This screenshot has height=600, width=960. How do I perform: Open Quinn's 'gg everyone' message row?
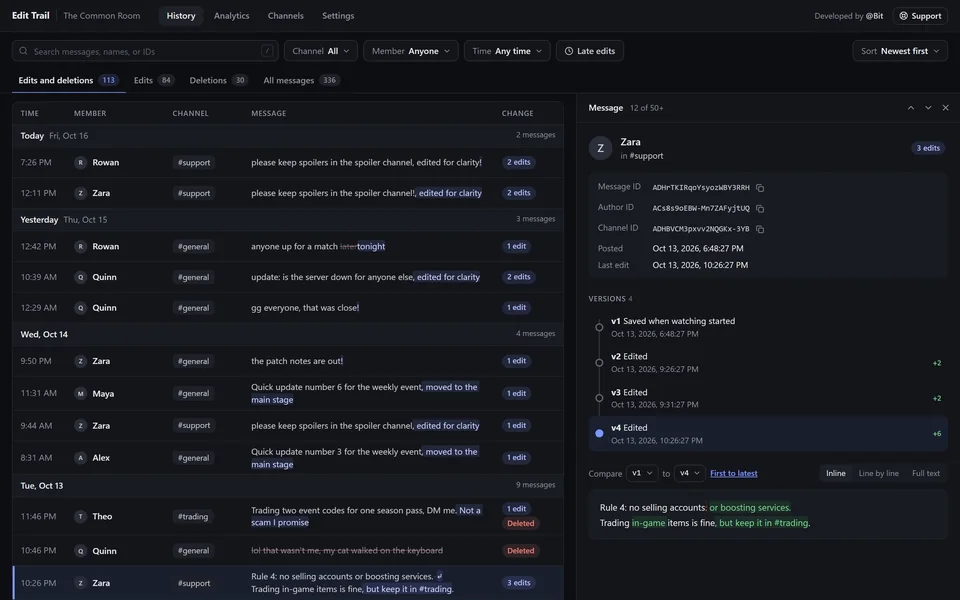coord(288,308)
